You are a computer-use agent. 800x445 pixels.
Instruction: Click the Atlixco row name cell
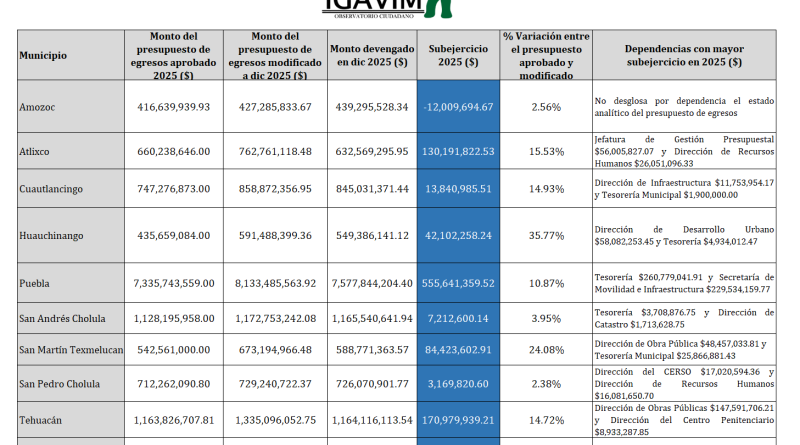35,152
